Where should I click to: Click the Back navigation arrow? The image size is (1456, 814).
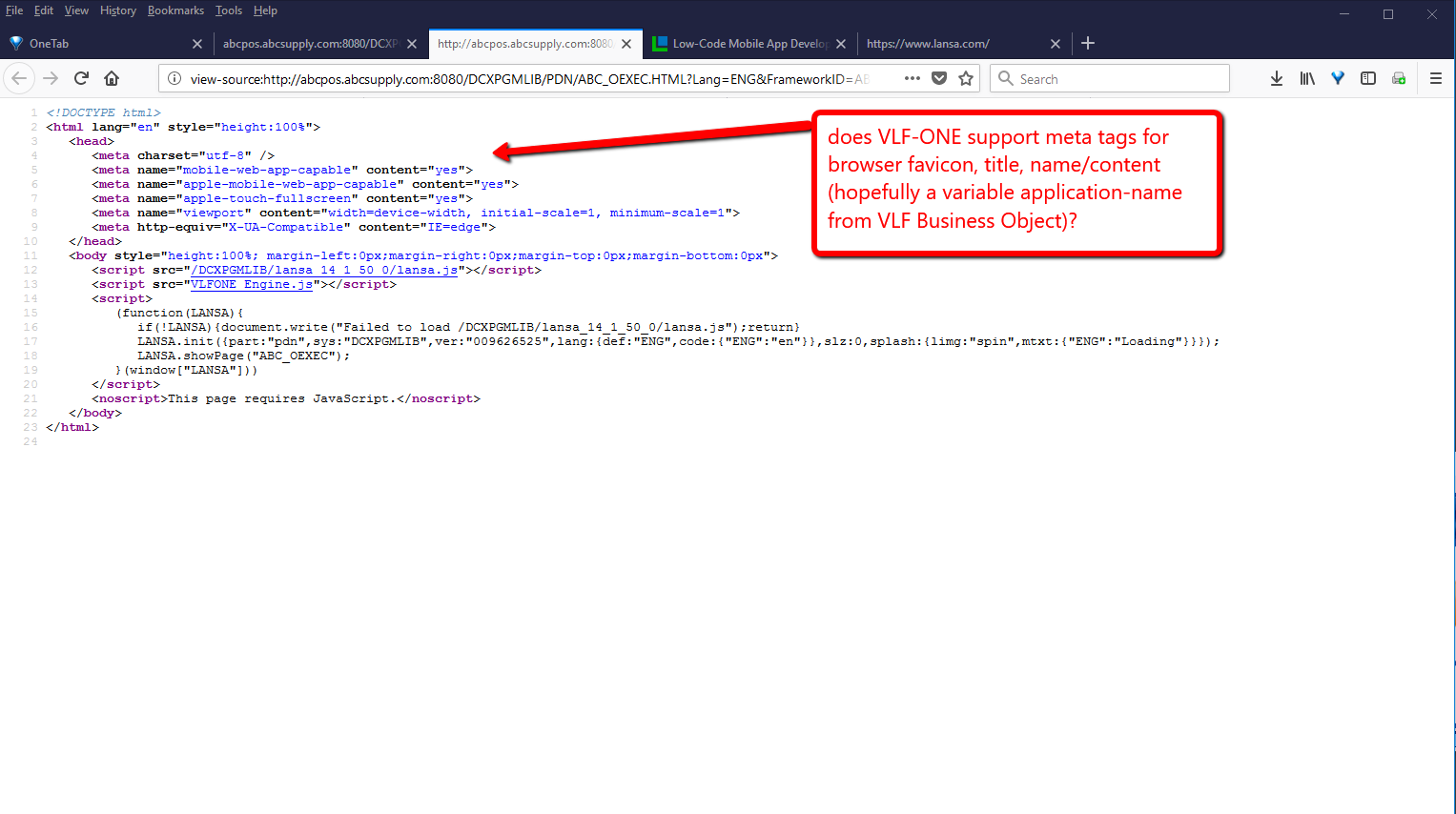(x=19, y=78)
